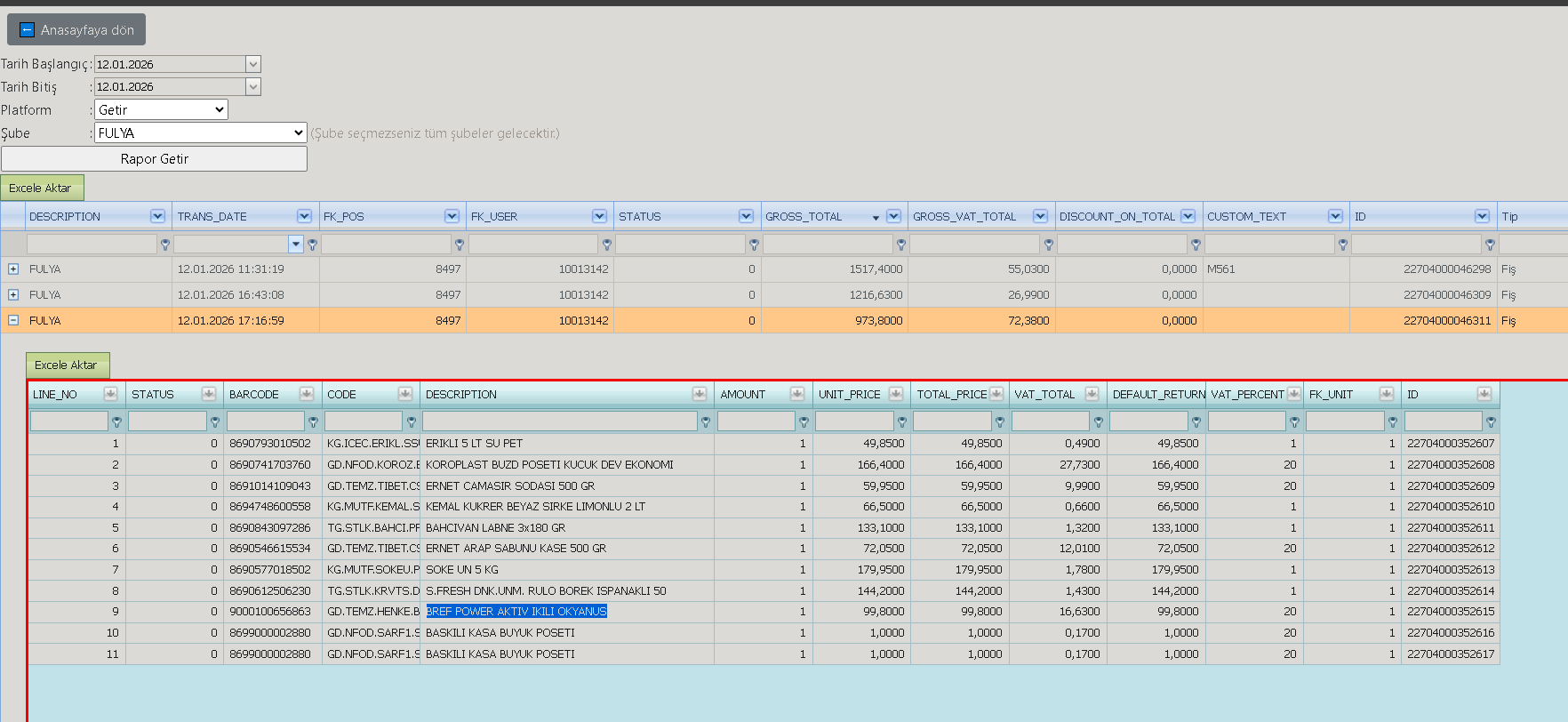The image size is (1568, 722).
Task: Collapse the highlighted FULYA row at 17:16:59
Action: coord(13,320)
